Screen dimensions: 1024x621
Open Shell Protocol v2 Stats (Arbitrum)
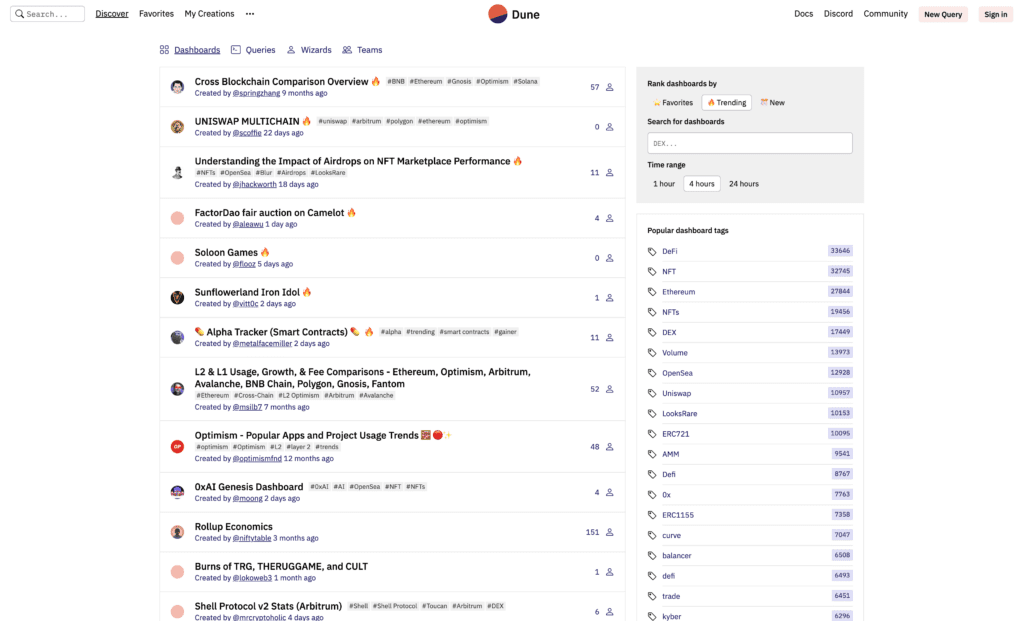(268, 607)
